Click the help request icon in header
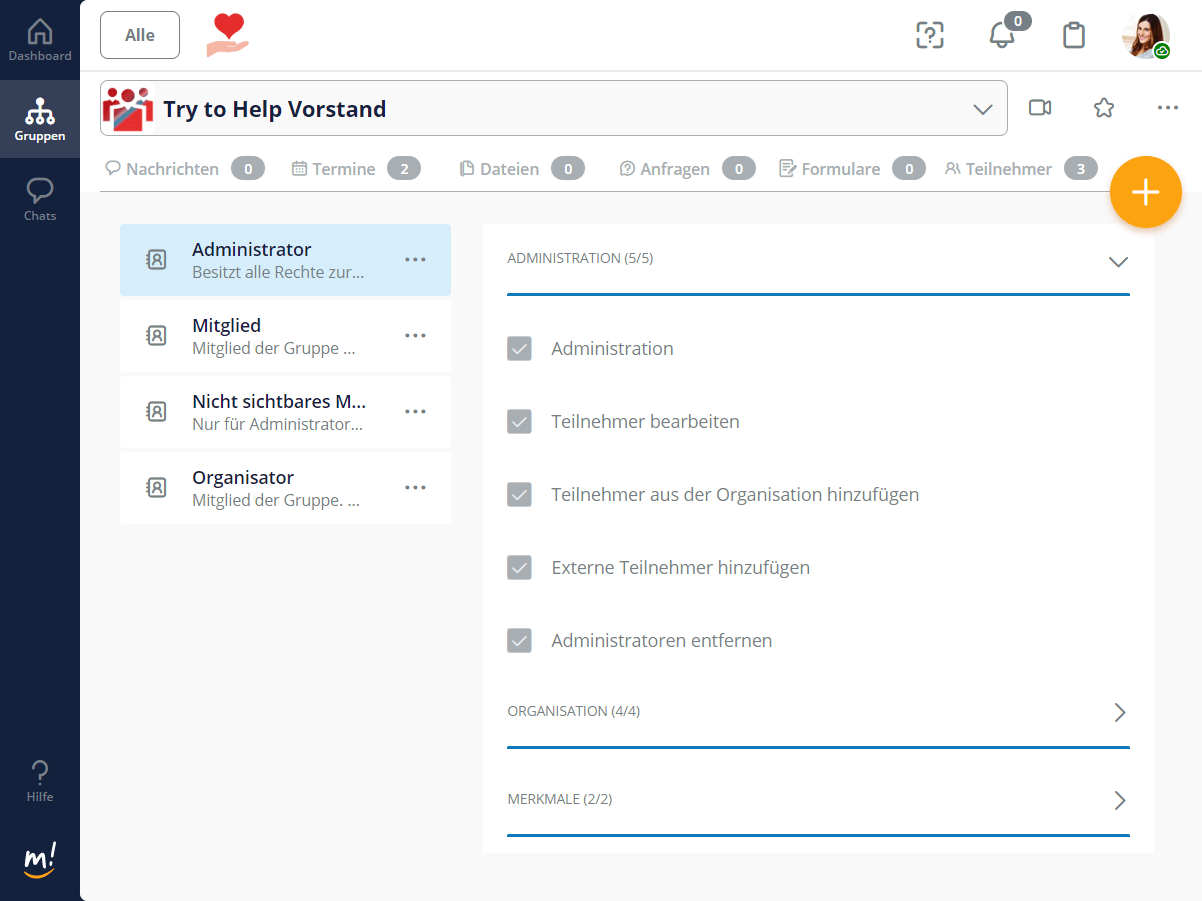The image size is (1202, 901). click(930, 36)
